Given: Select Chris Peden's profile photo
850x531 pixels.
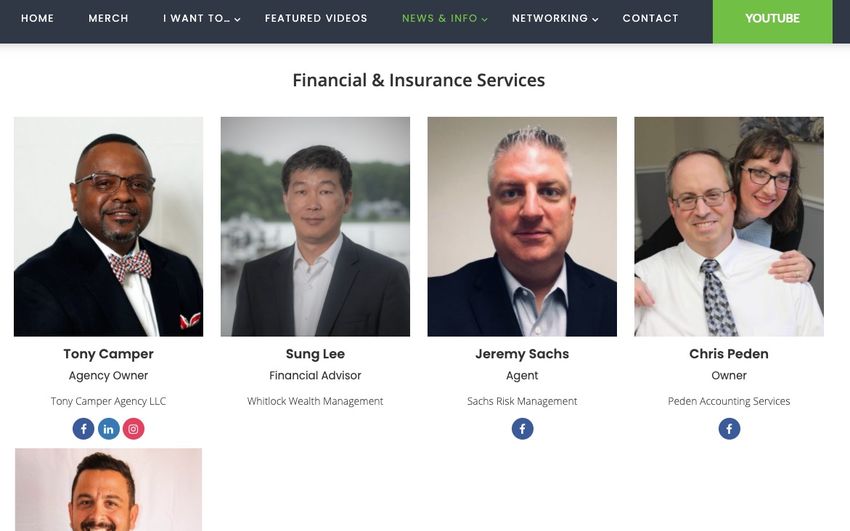Looking at the screenshot, I should tap(729, 226).
